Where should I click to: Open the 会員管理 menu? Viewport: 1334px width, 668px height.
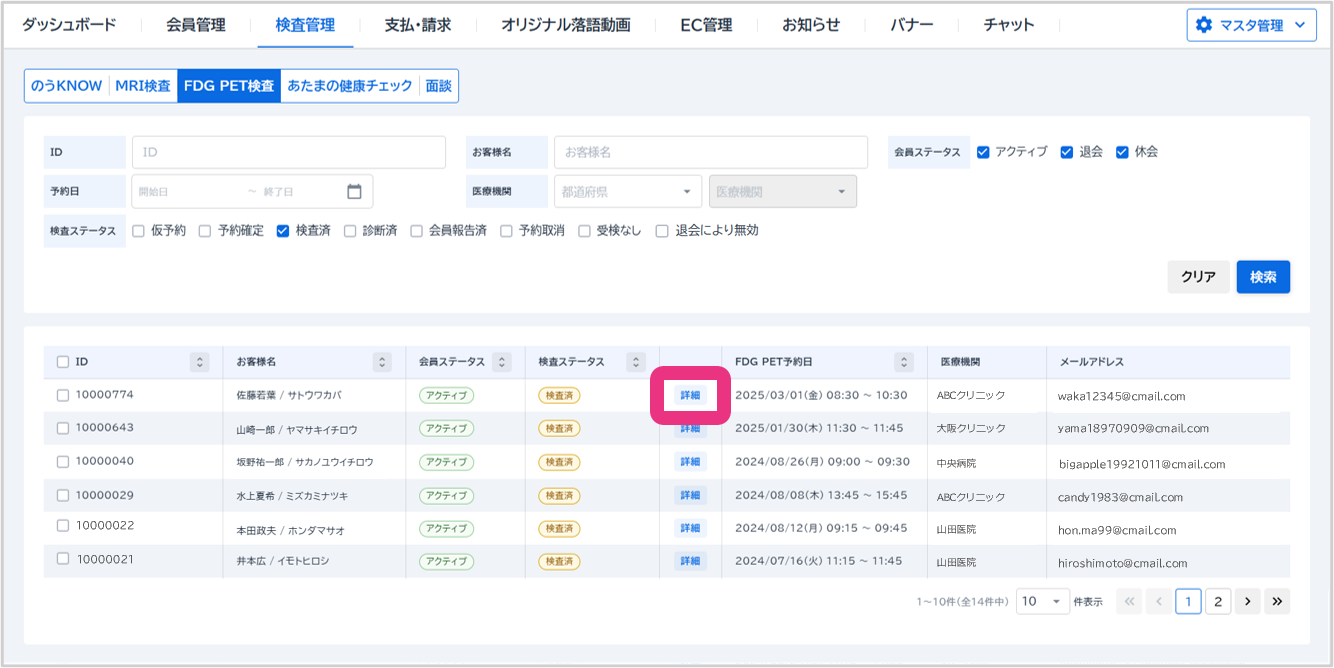pyautogui.click(x=196, y=25)
